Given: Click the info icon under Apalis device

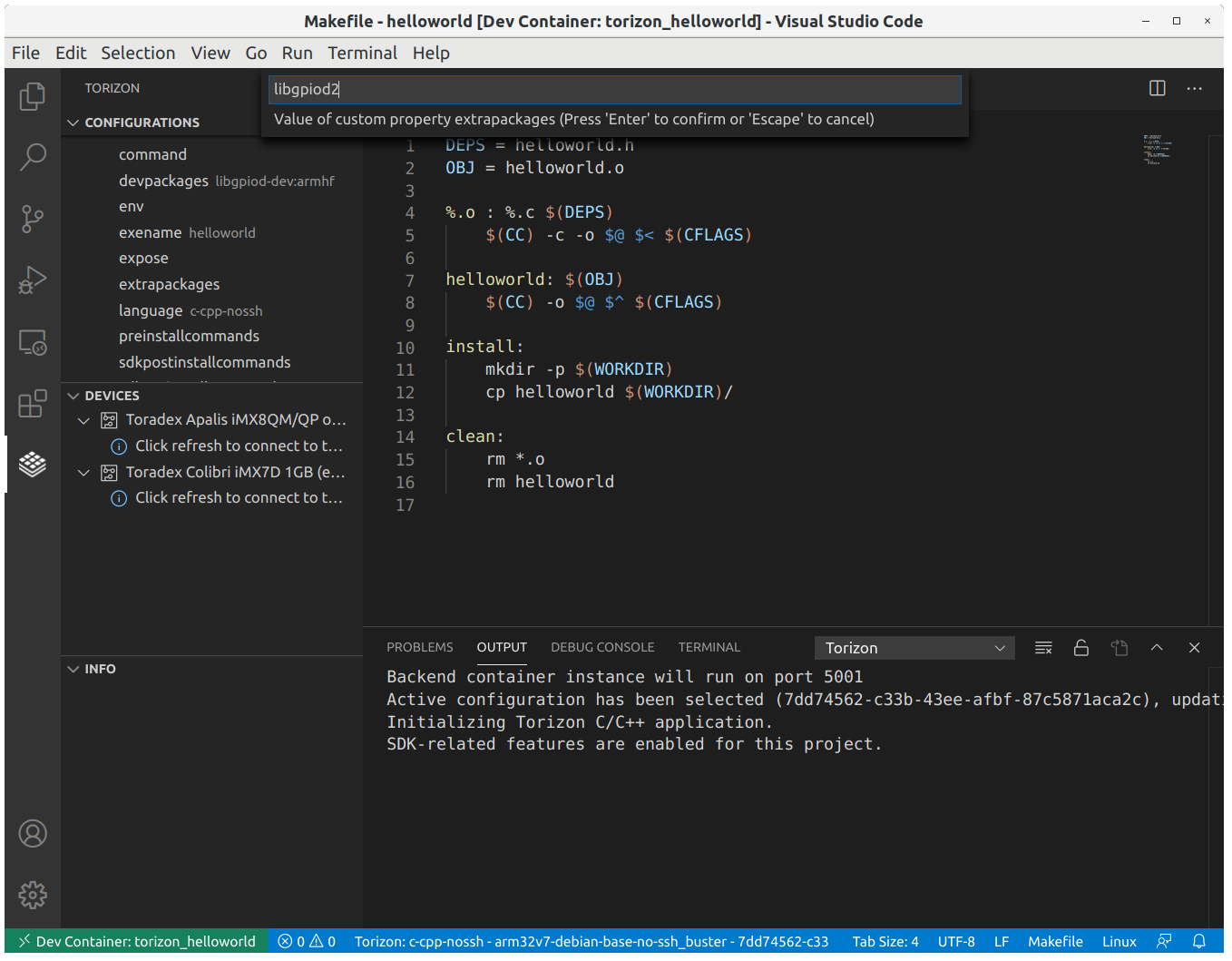Looking at the screenshot, I should (x=119, y=446).
